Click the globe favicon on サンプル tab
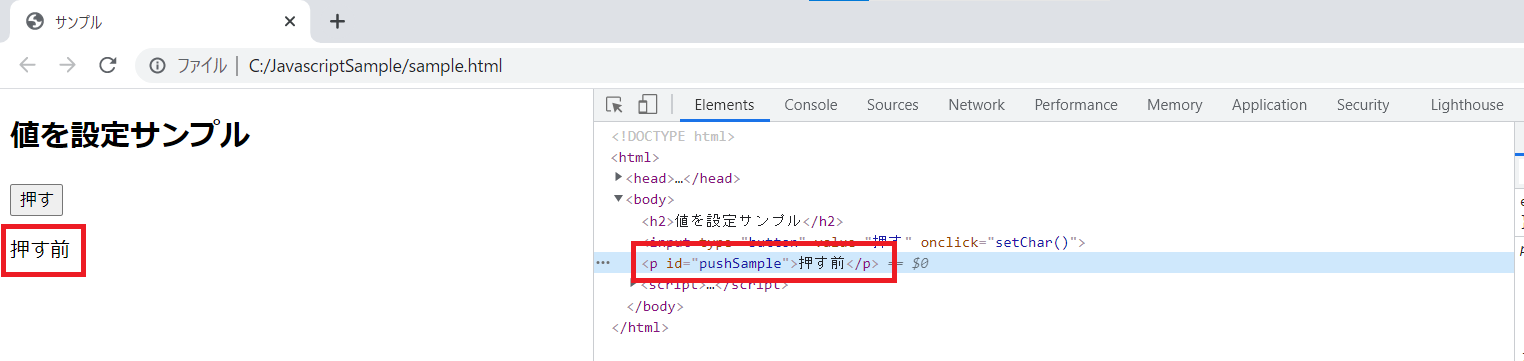The width and height of the screenshot is (1524, 361). [x=35, y=21]
